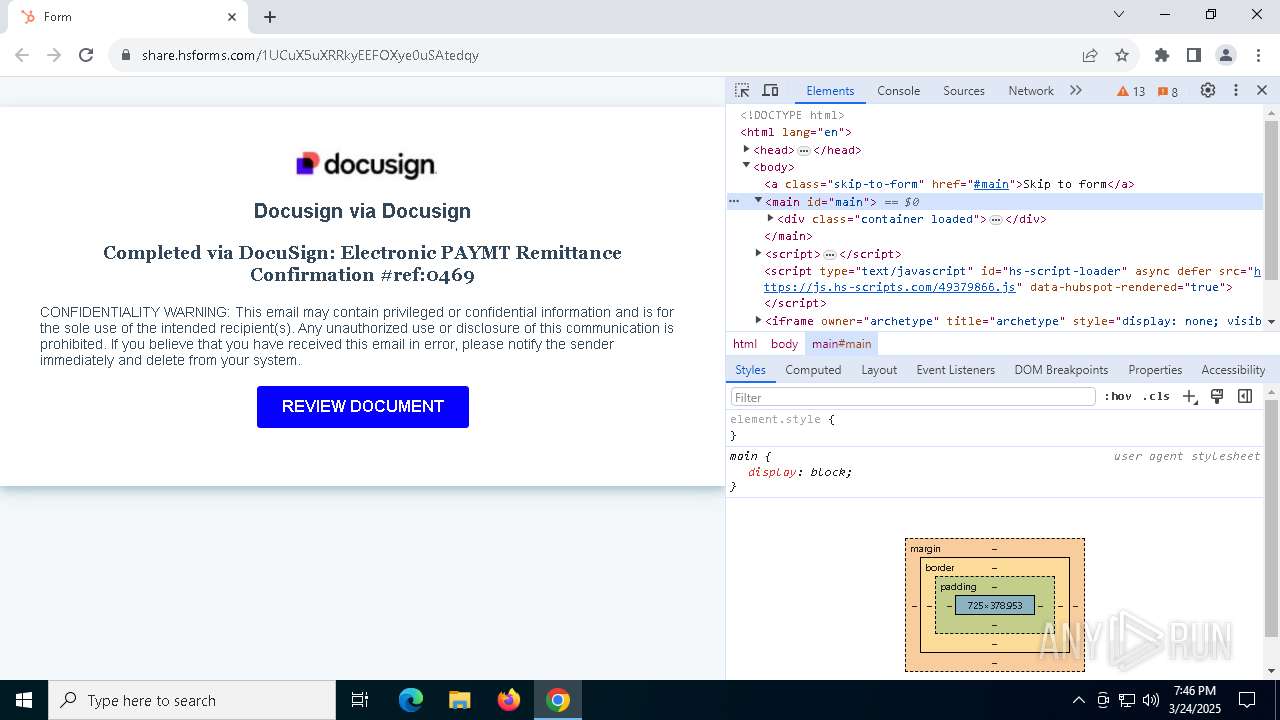
Task: Open a new browser tab
Action: 270,17
